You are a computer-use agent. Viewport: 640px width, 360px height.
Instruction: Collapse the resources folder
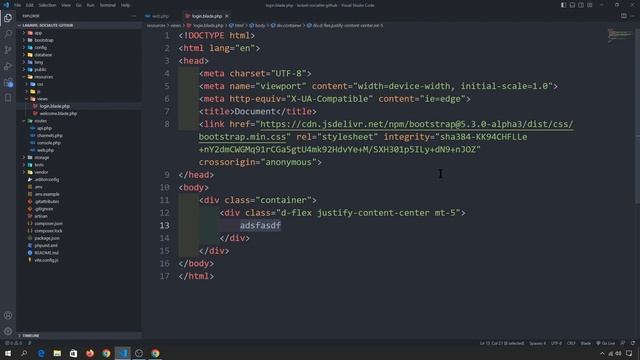(43, 77)
